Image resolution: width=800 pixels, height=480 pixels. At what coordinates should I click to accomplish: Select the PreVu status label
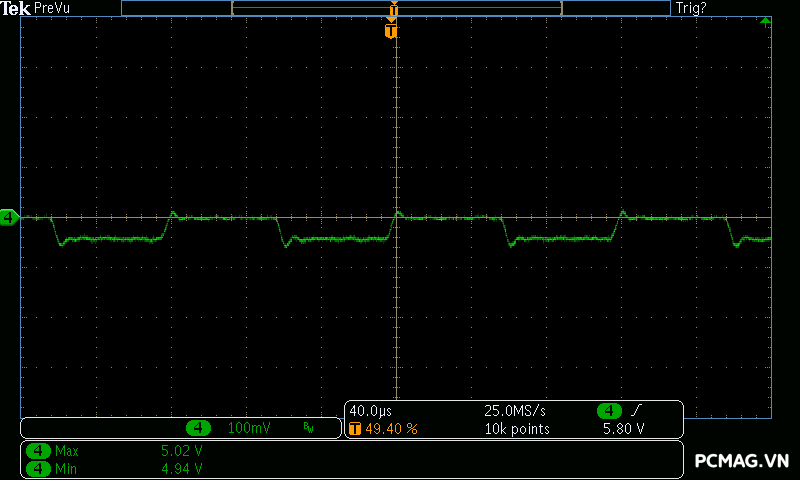53,8
